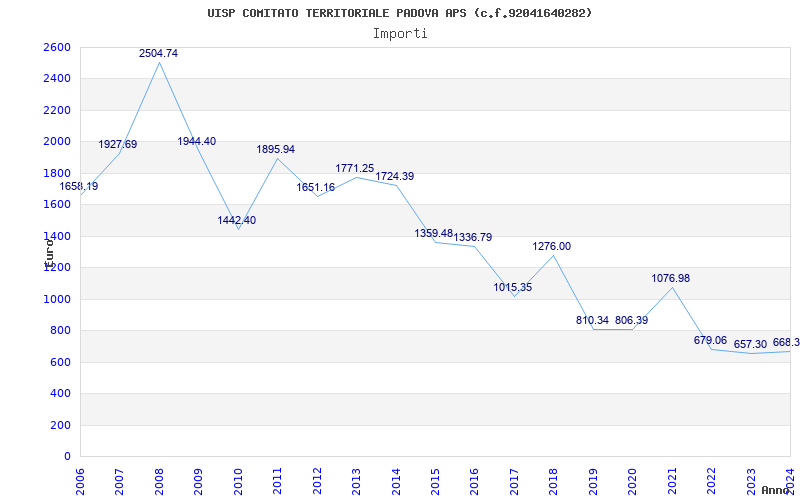Image resolution: width=800 pixels, height=500 pixels.
Task: Click the 1927.69 data label
Action: pyautogui.click(x=118, y=144)
